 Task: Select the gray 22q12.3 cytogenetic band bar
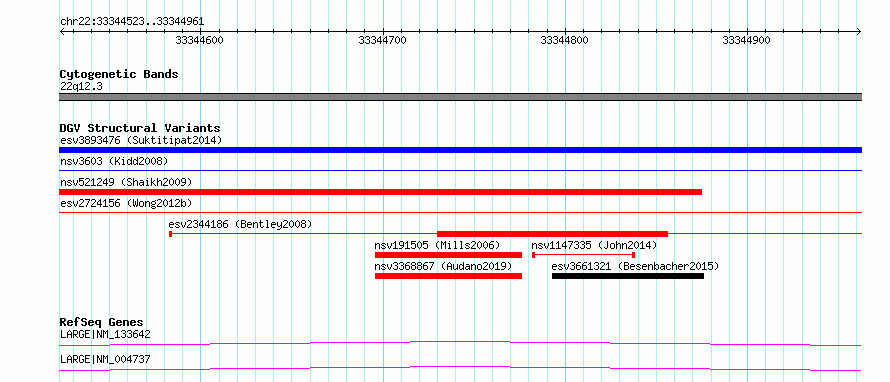click(460, 97)
